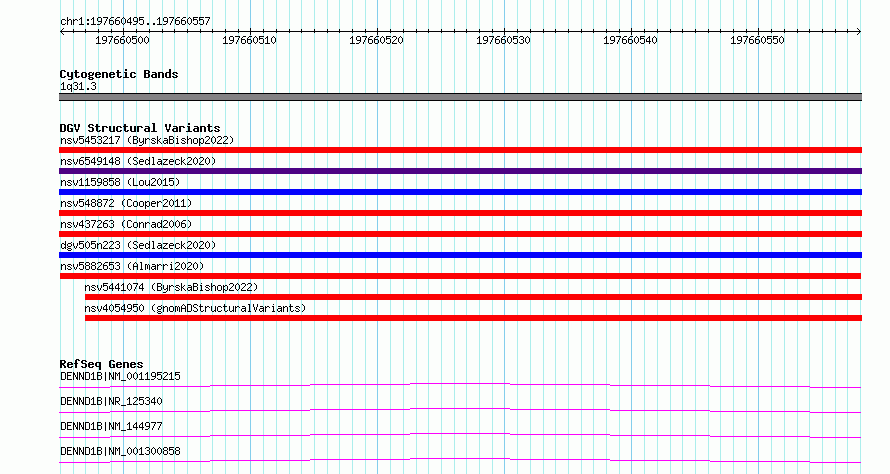Image resolution: width=890 pixels, height=474 pixels.
Task: Click the magenta intron line for NM_144977
Action: click(460, 435)
